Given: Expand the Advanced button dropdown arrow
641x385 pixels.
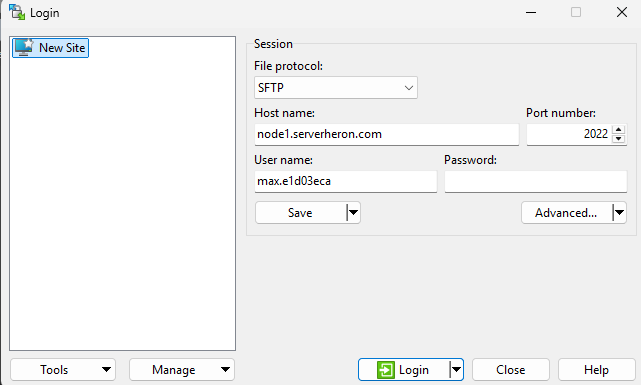Looking at the screenshot, I should (x=619, y=213).
